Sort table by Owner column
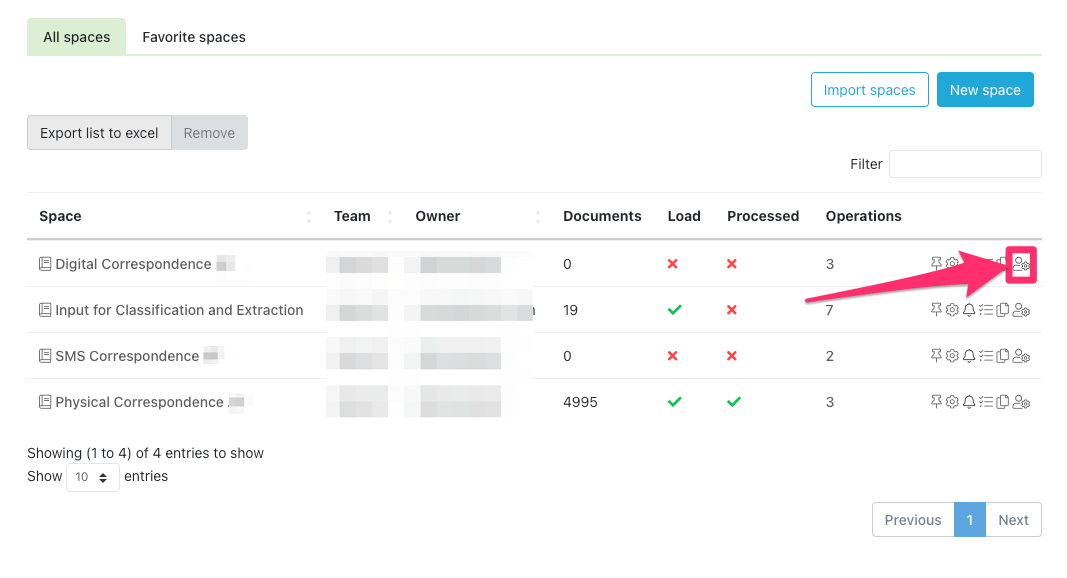 pos(438,216)
